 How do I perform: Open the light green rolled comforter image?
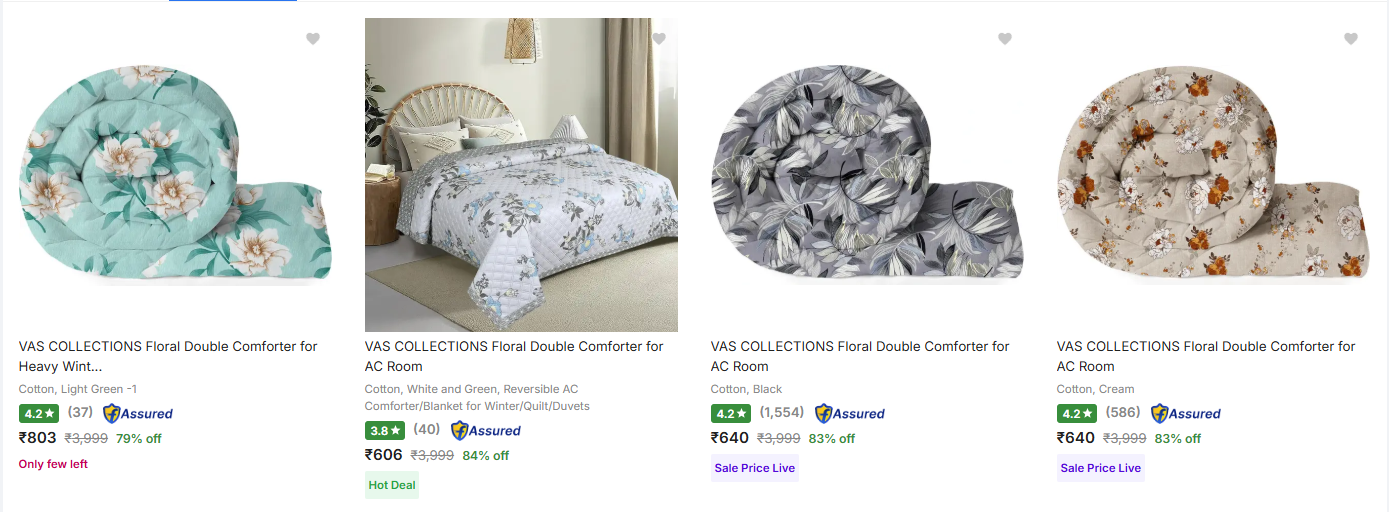[174, 175]
